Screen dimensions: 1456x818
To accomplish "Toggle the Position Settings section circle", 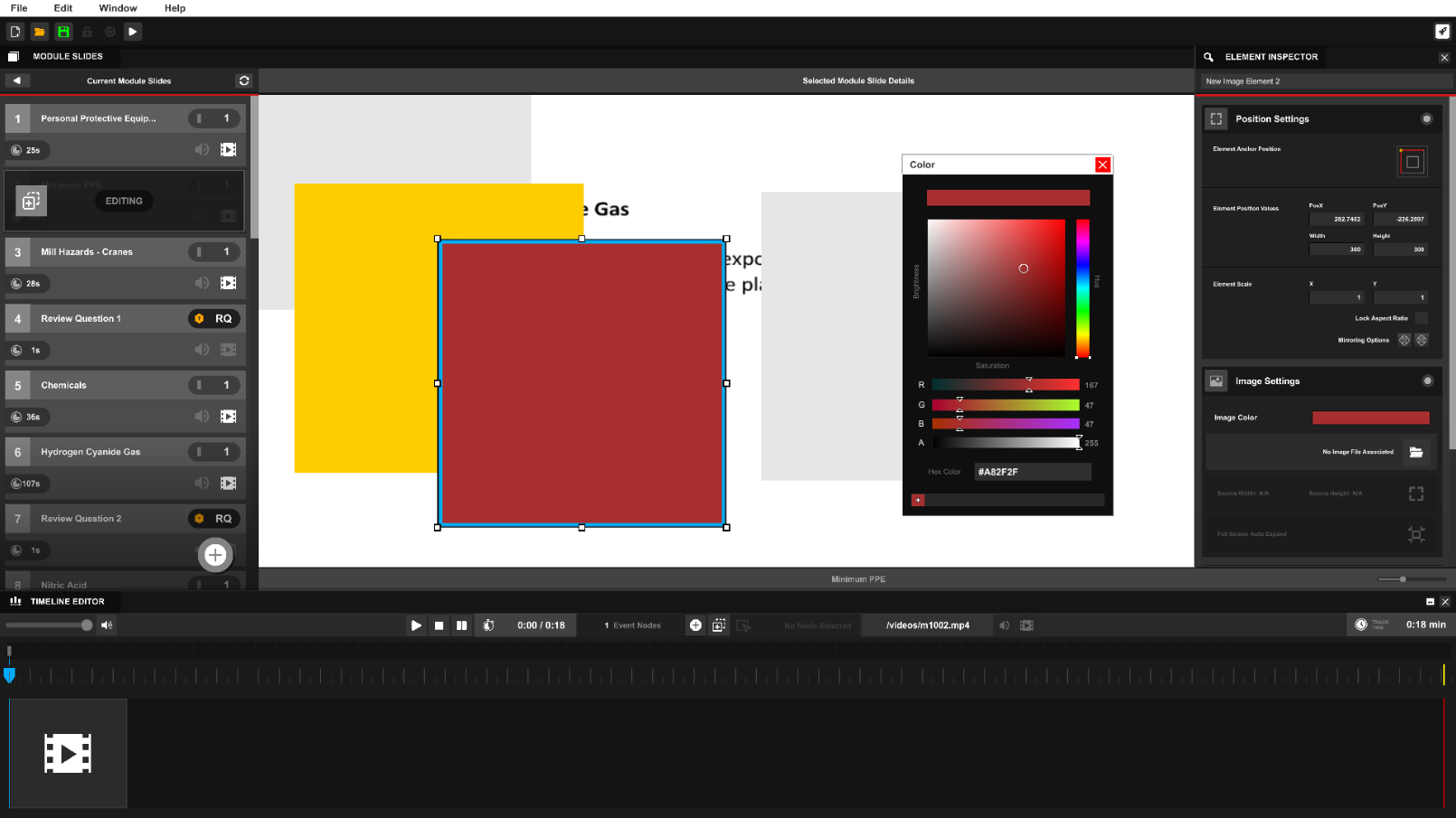I will [x=1426, y=118].
